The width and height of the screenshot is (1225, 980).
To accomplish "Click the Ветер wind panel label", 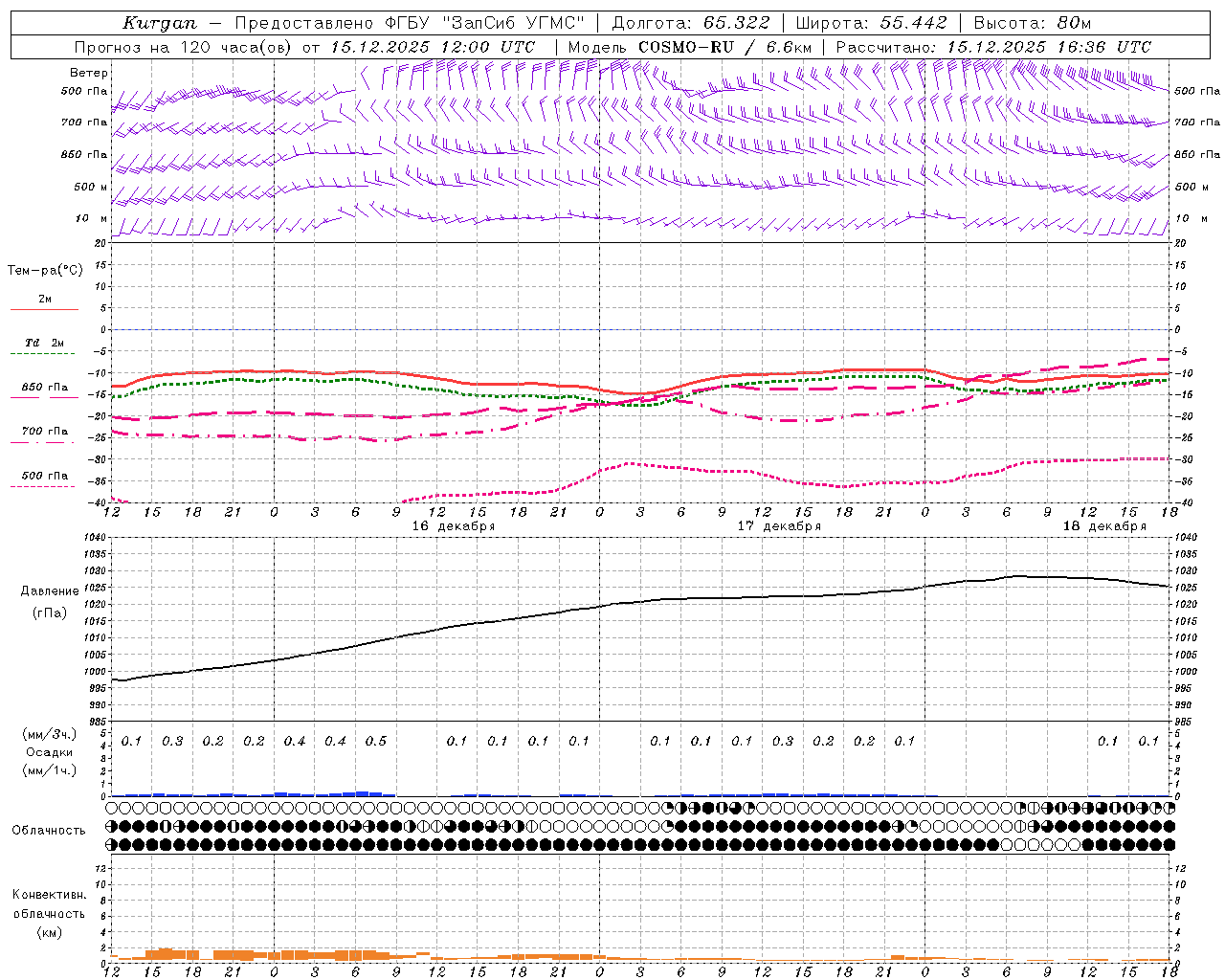I will [x=89, y=73].
